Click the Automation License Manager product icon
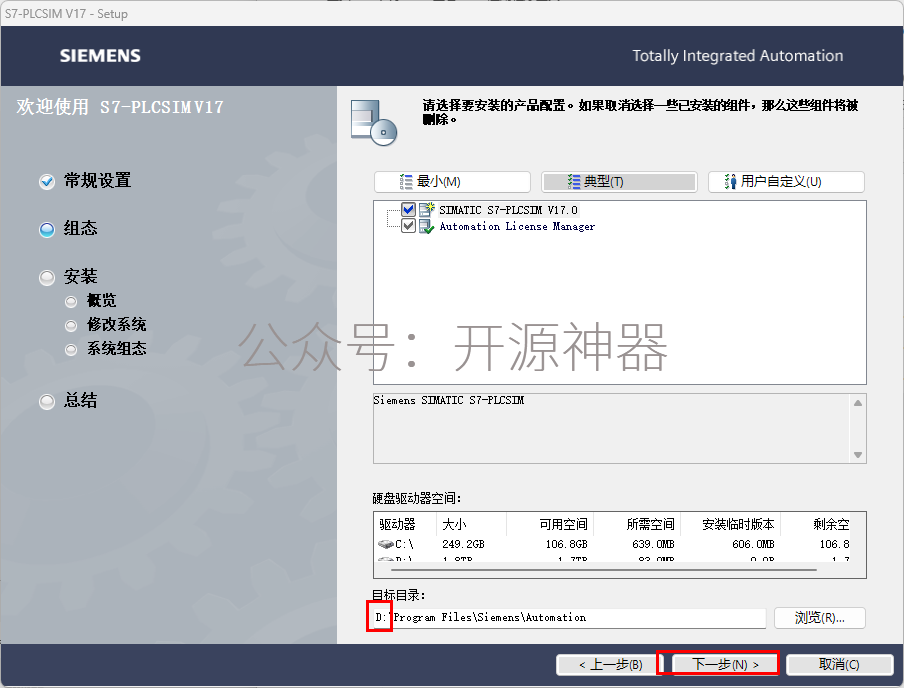This screenshot has width=904, height=688. 427,226
